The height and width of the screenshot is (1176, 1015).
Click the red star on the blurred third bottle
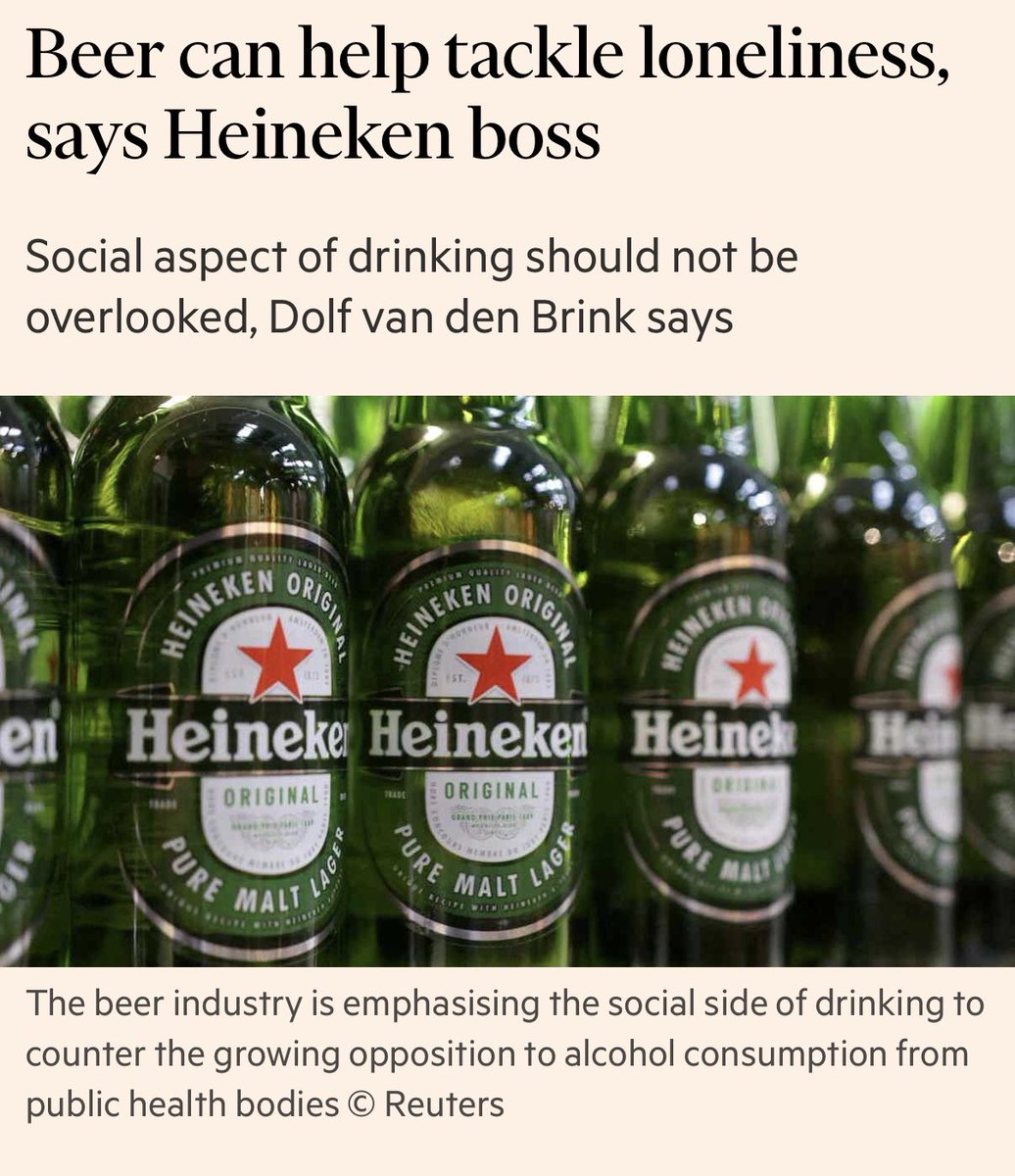(x=750, y=671)
